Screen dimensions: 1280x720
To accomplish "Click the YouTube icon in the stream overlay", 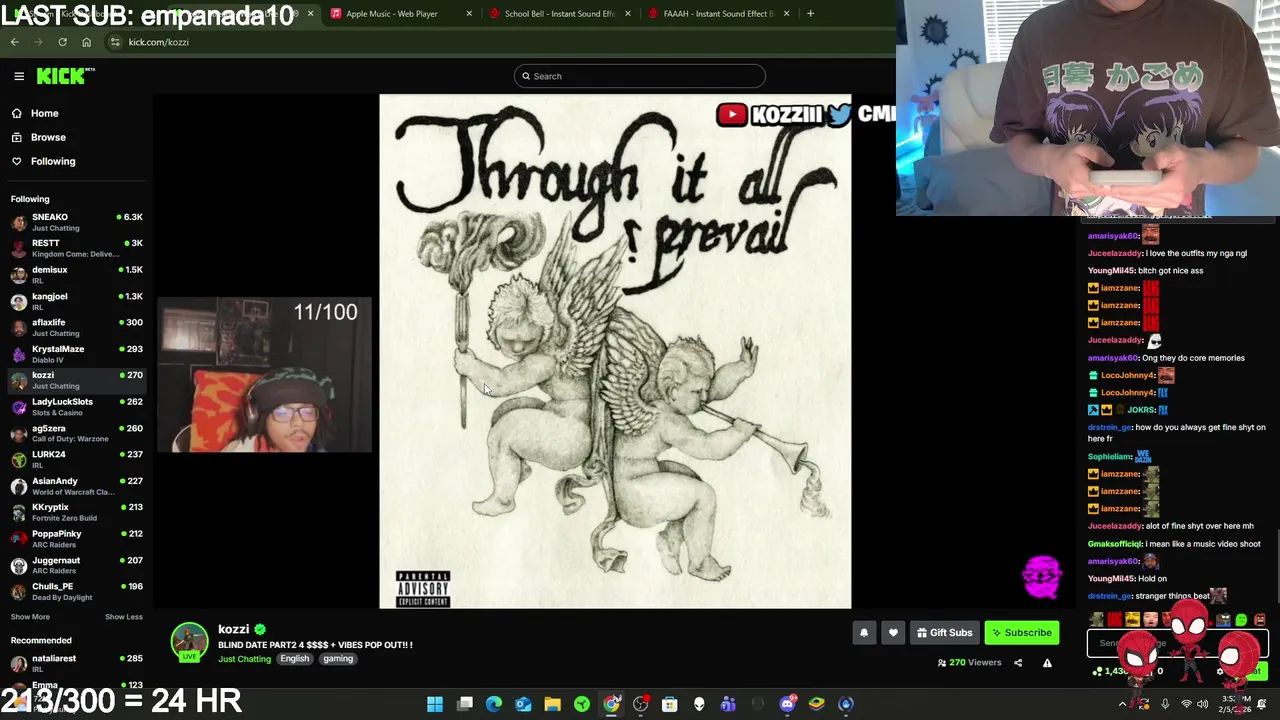I will tap(731, 114).
